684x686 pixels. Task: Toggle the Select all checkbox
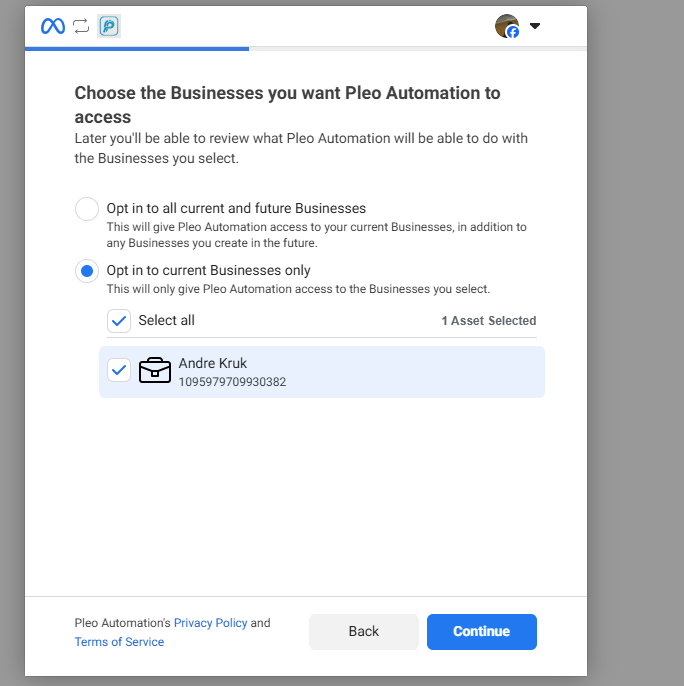tap(119, 321)
